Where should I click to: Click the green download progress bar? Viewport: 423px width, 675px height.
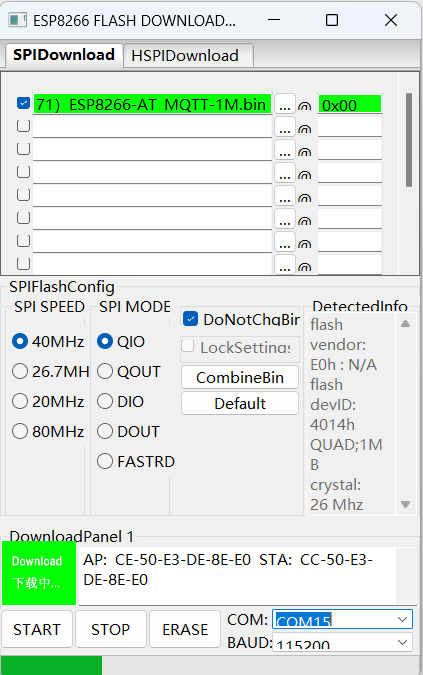pos(51,666)
